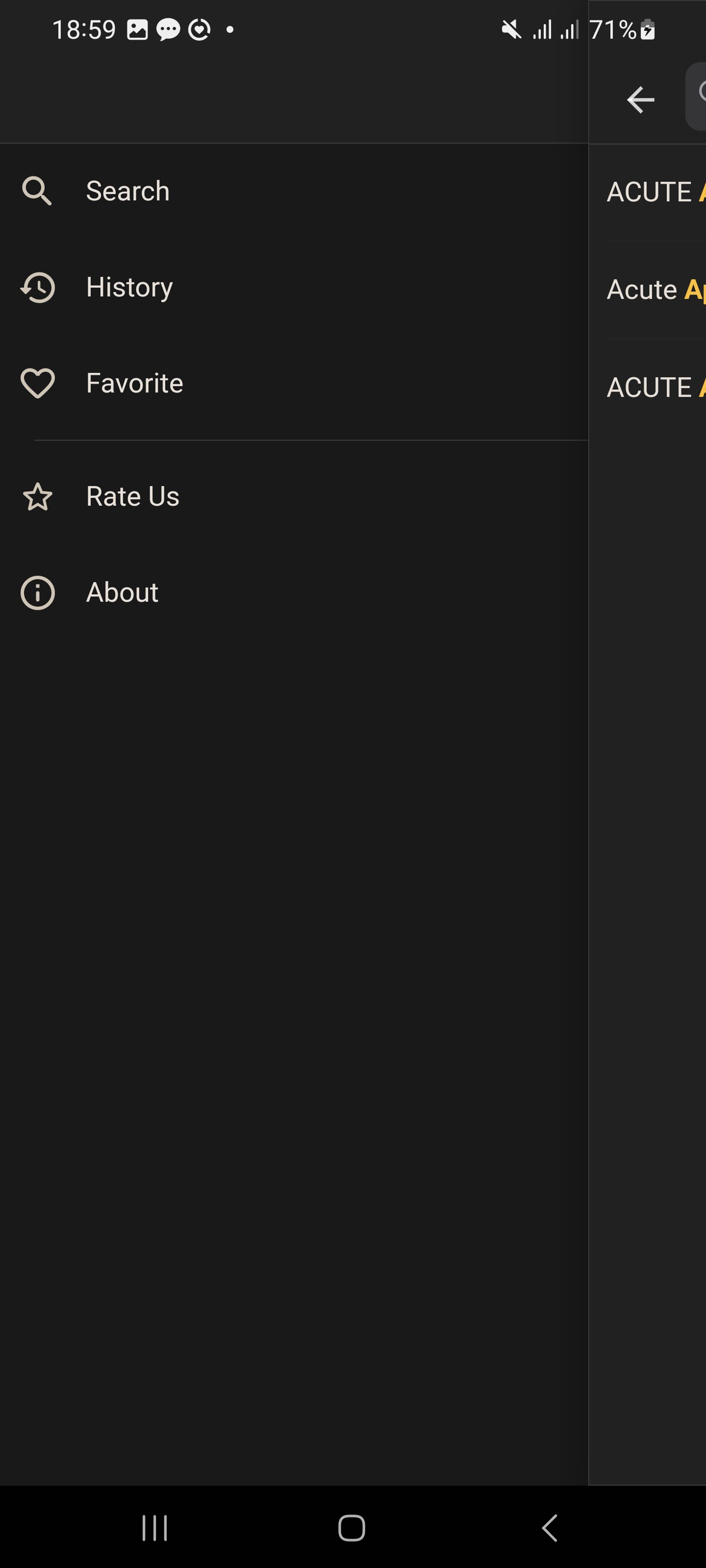Tap the Rate Us star icon

pos(38,497)
